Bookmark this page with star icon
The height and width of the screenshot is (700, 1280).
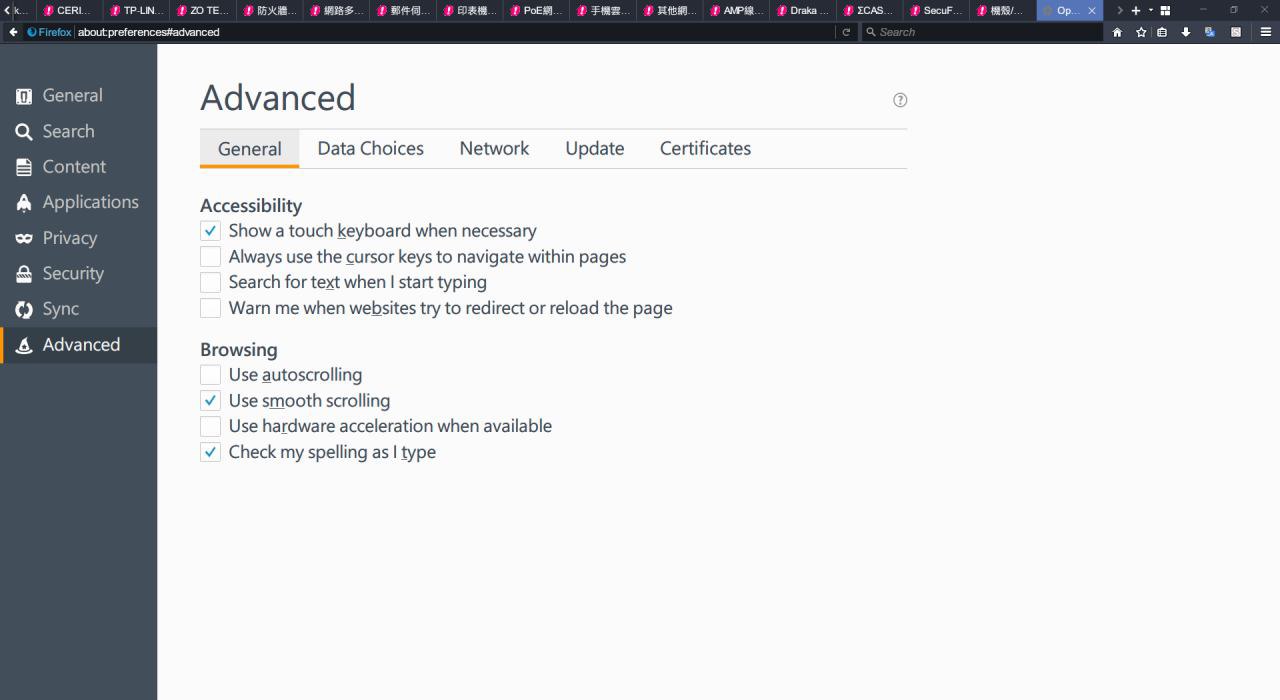[x=1141, y=32]
